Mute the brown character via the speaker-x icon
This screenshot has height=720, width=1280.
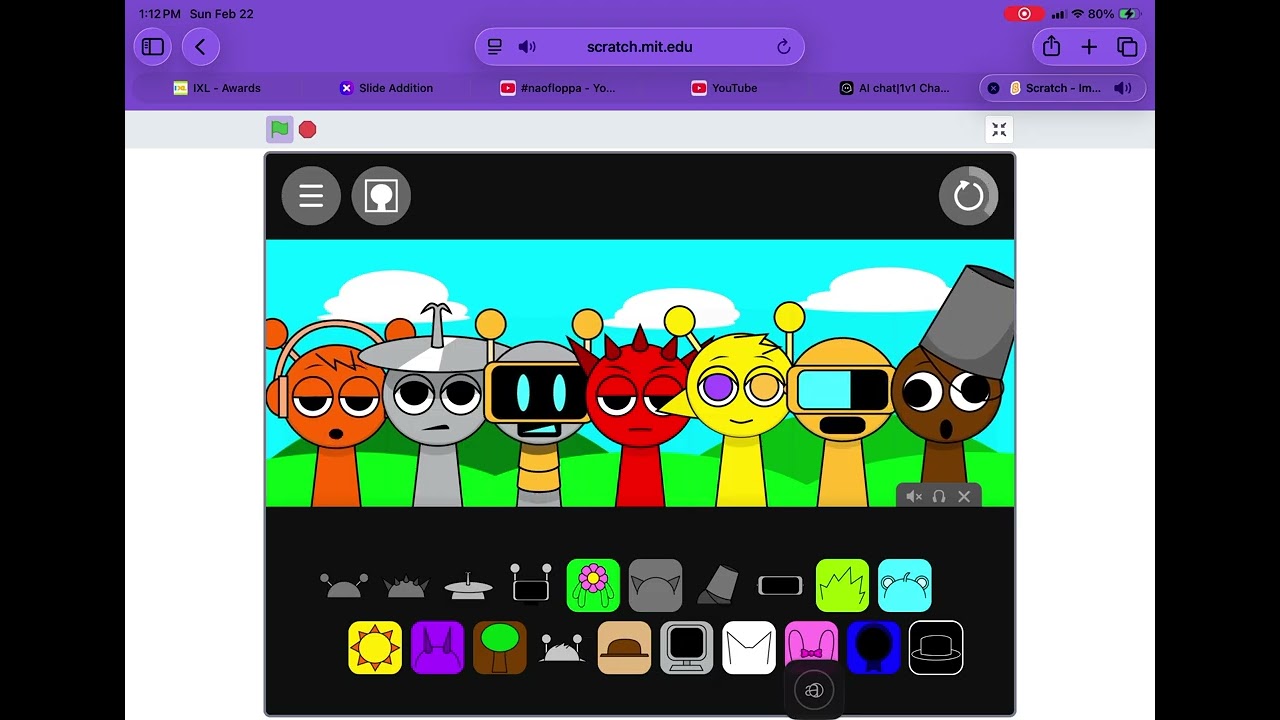pos(913,496)
